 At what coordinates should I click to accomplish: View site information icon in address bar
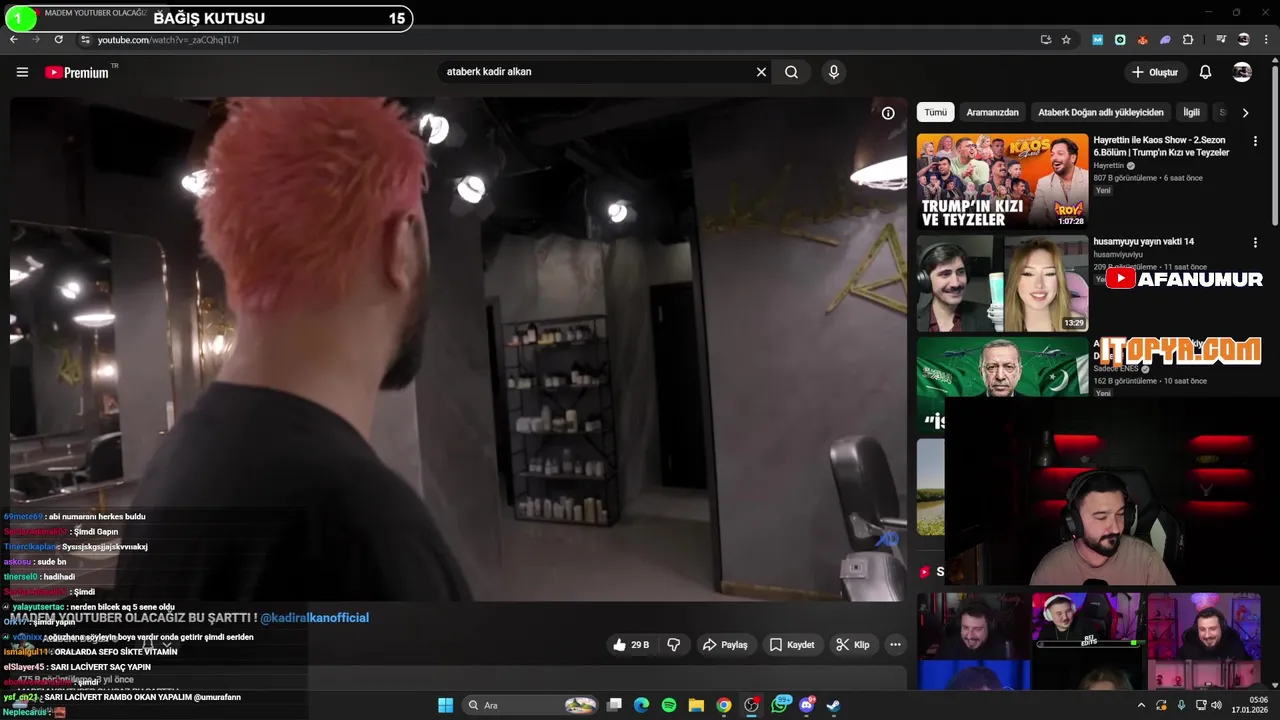click(x=85, y=40)
